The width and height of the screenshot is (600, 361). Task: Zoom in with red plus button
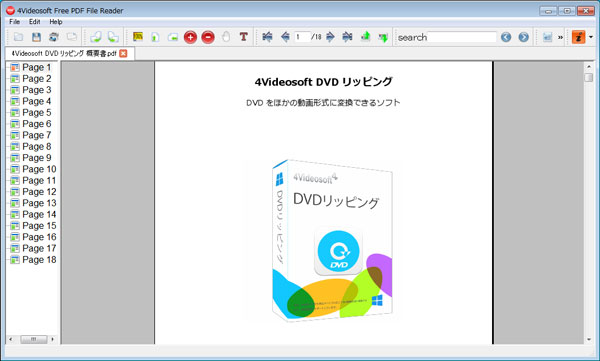(190, 37)
